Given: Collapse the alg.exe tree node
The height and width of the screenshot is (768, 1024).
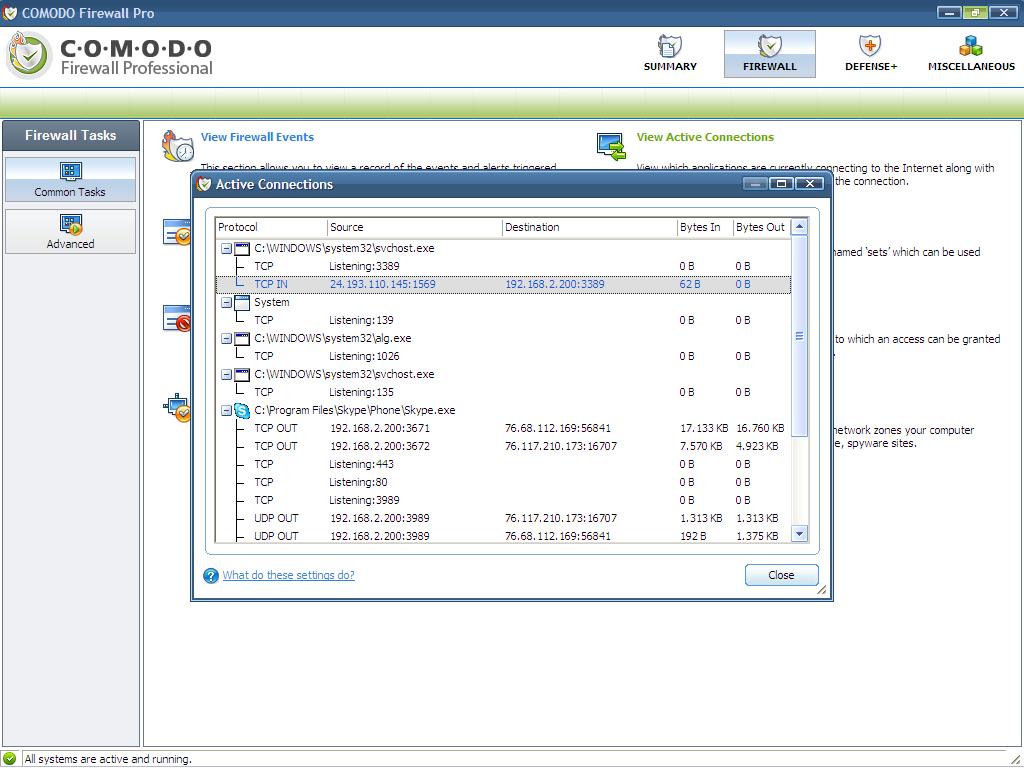Looking at the screenshot, I should point(226,338).
